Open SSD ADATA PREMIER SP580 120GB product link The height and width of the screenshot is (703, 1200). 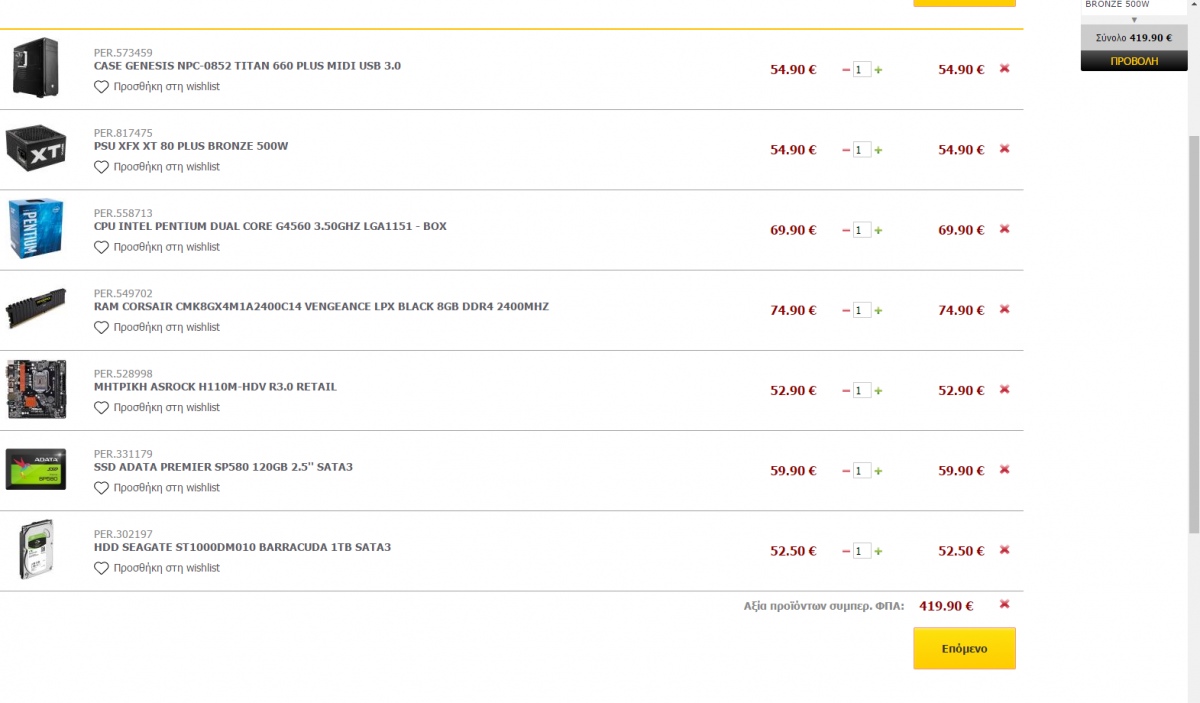coord(223,467)
